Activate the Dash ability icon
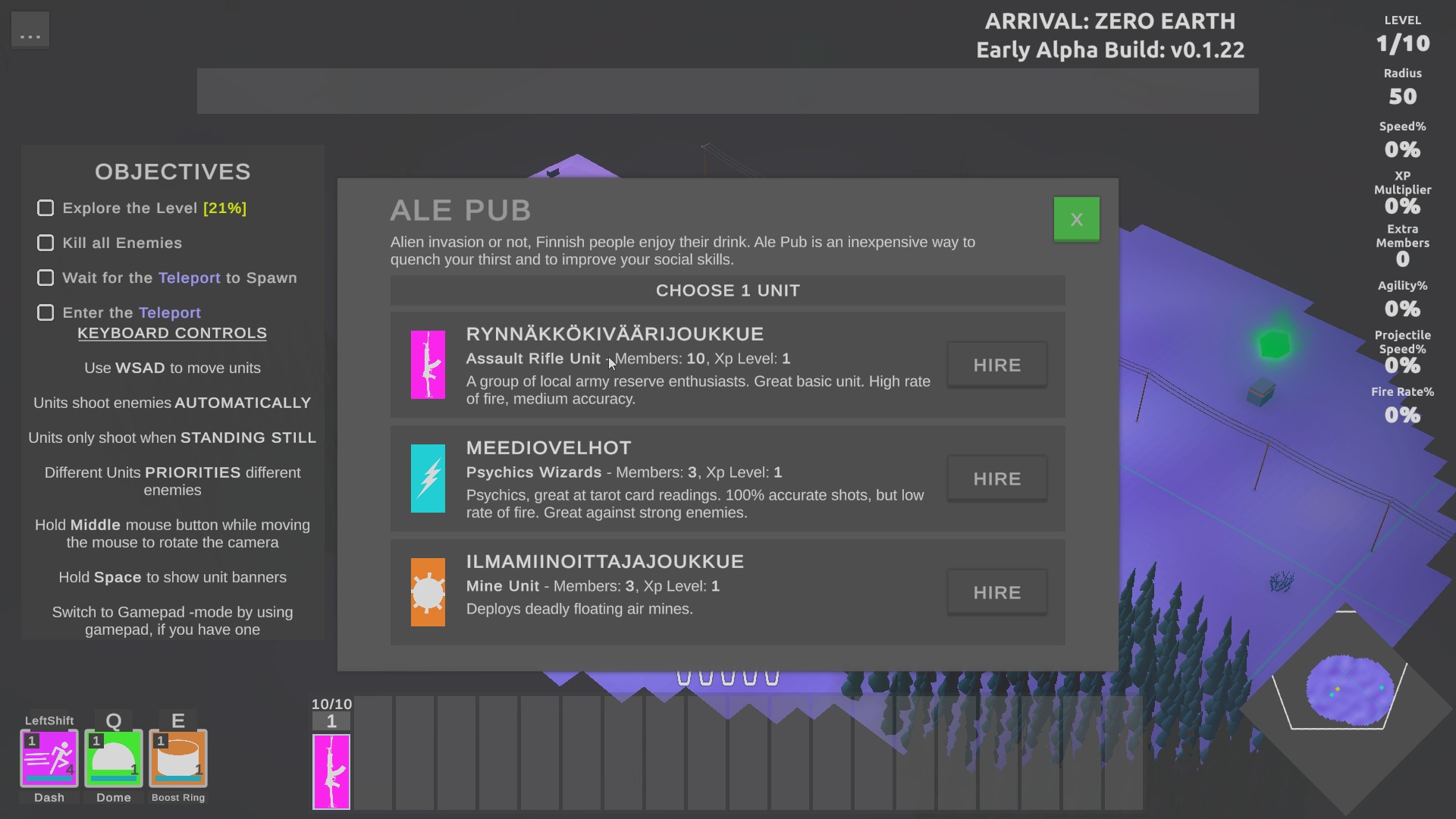The height and width of the screenshot is (819, 1456). click(49, 758)
